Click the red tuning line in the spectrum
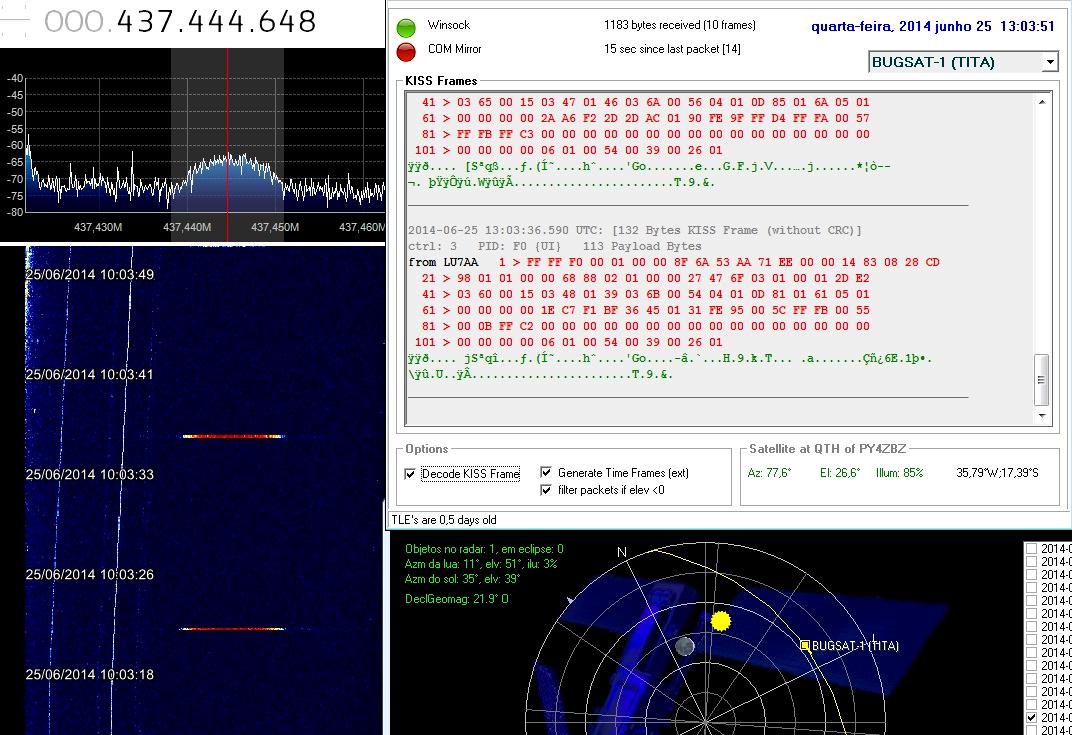This screenshot has height=735, width=1072. [228, 144]
